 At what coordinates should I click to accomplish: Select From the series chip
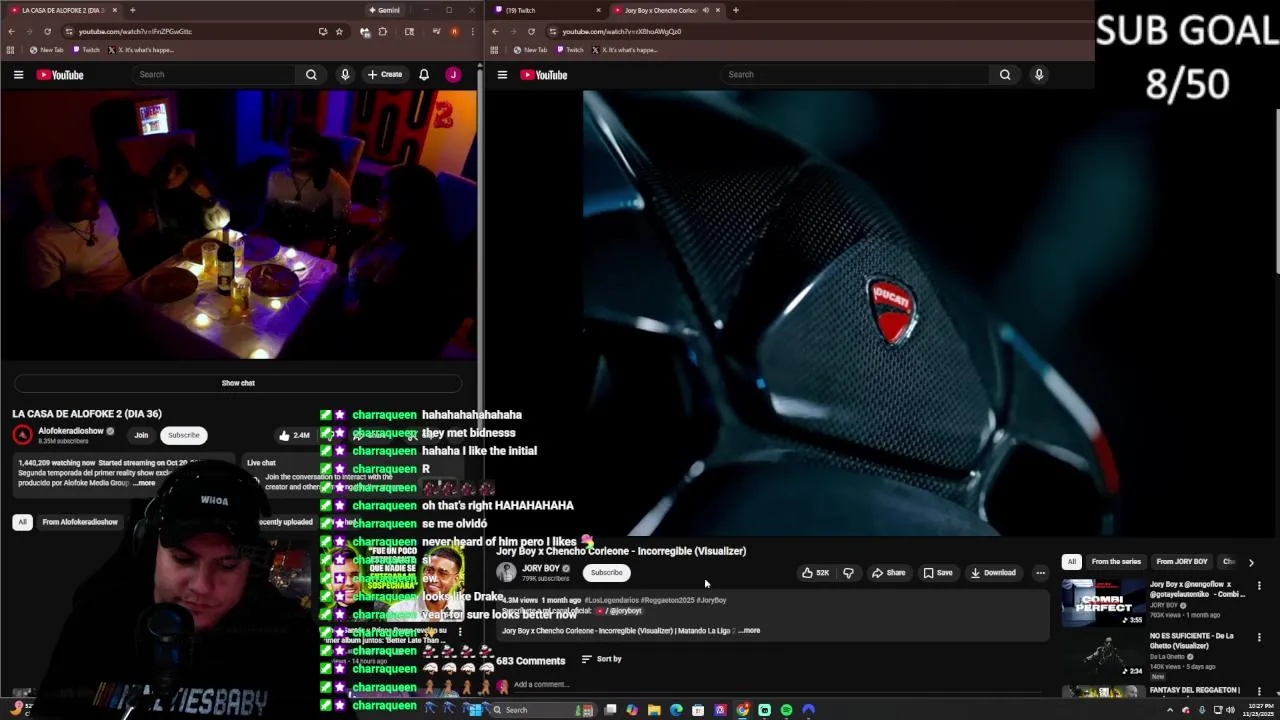click(x=1116, y=562)
